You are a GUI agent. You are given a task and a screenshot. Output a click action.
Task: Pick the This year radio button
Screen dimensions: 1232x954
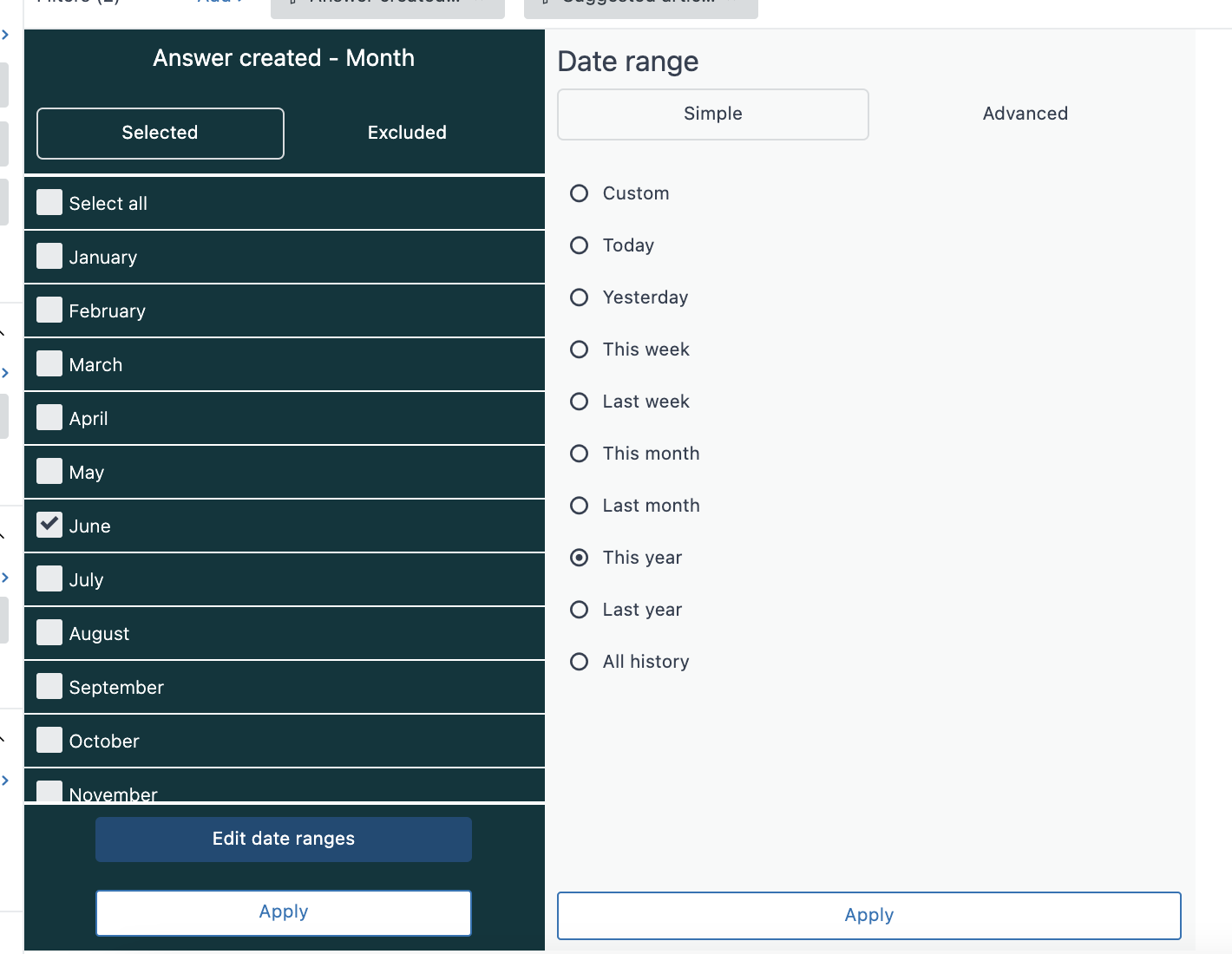point(579,558)
